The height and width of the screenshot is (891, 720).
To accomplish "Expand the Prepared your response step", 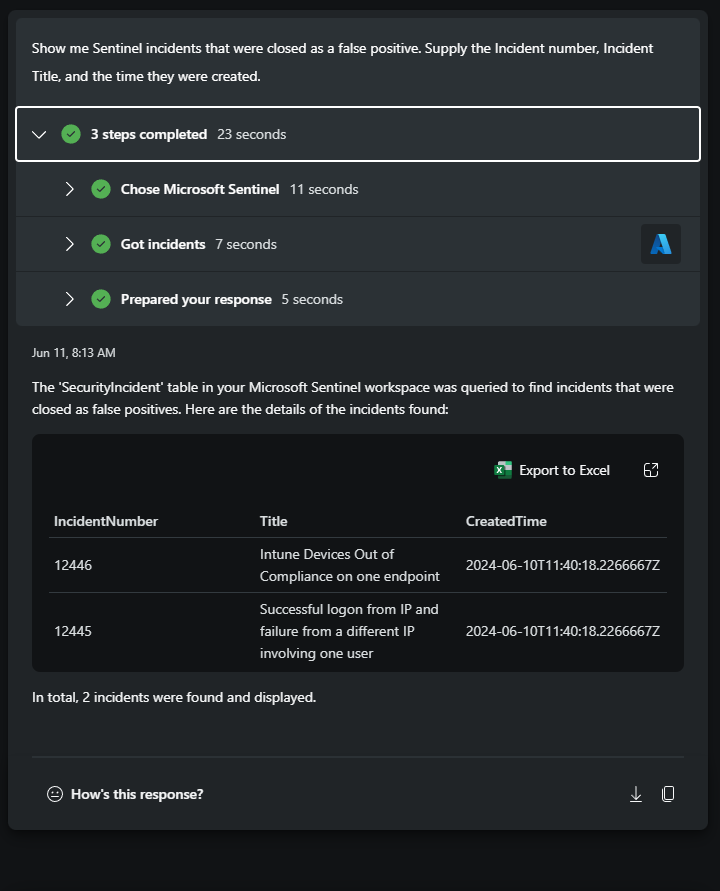I will click(69, 299).
